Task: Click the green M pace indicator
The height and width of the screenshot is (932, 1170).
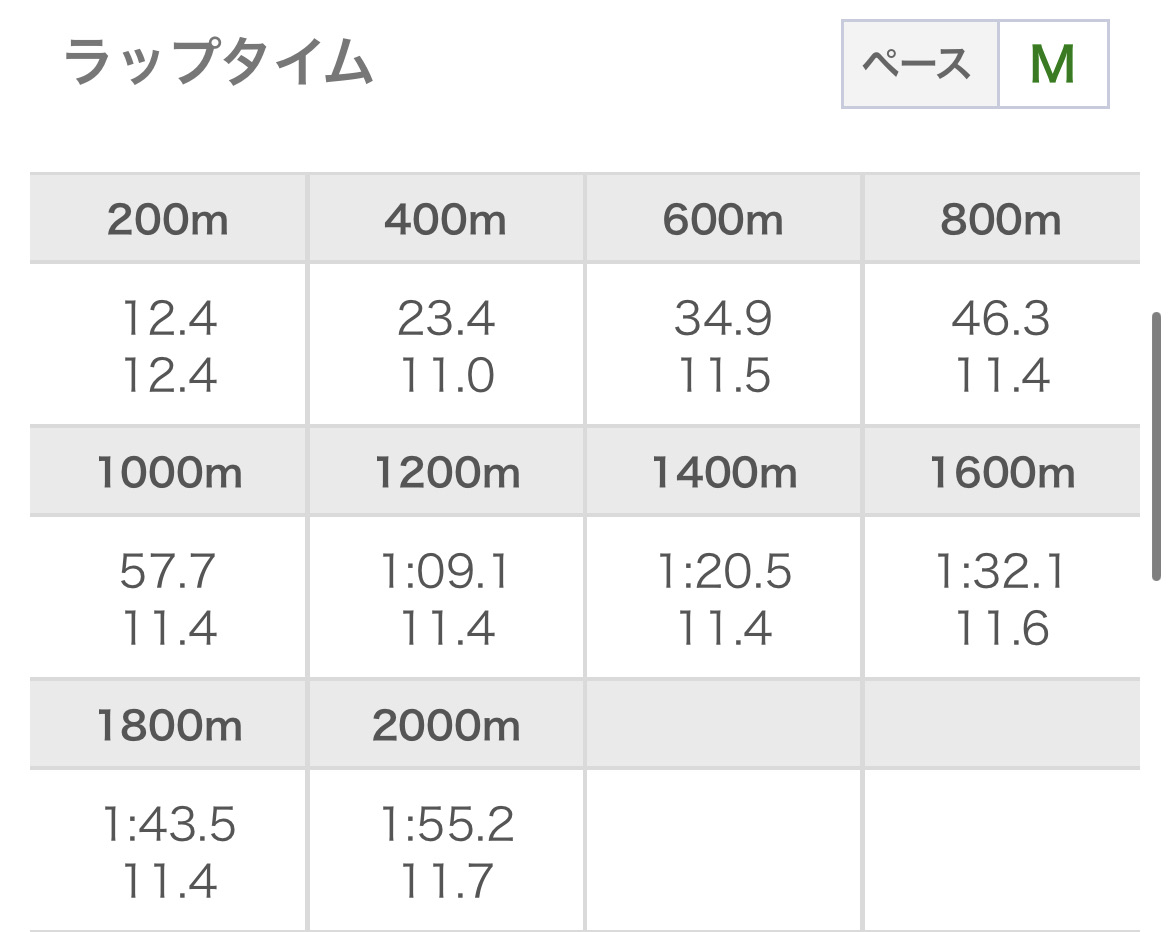Action: click(x=1053, y=64)
